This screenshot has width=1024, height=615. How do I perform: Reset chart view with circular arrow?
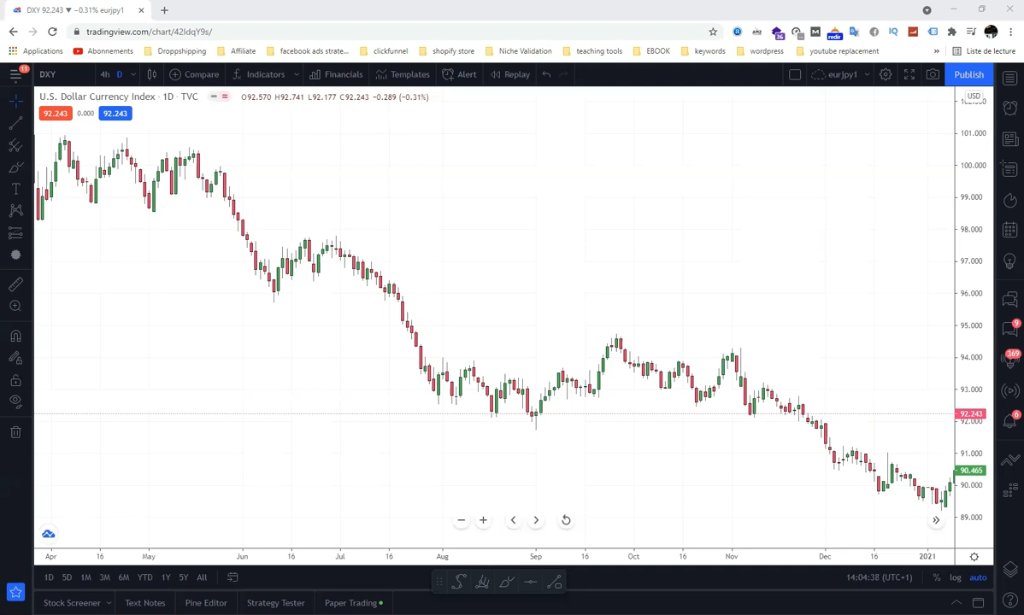click(566, 520)
